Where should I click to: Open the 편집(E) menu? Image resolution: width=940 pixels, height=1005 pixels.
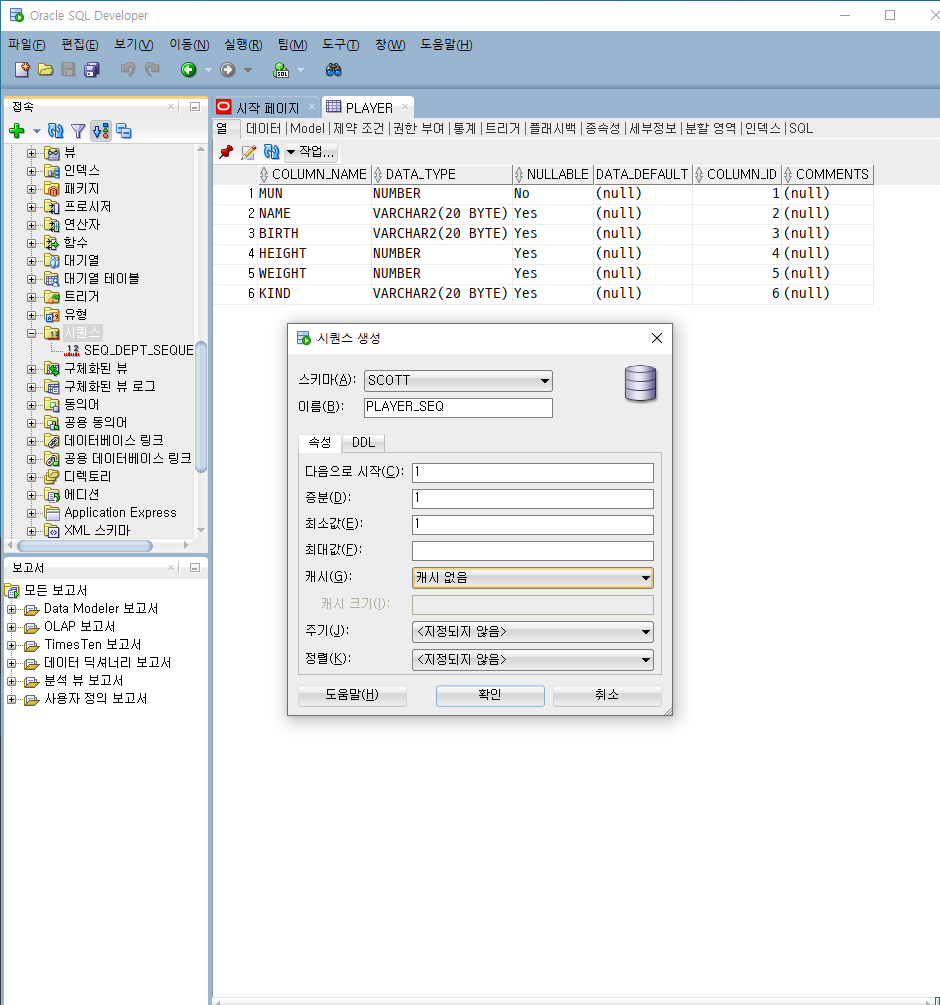tap(79, 45)
